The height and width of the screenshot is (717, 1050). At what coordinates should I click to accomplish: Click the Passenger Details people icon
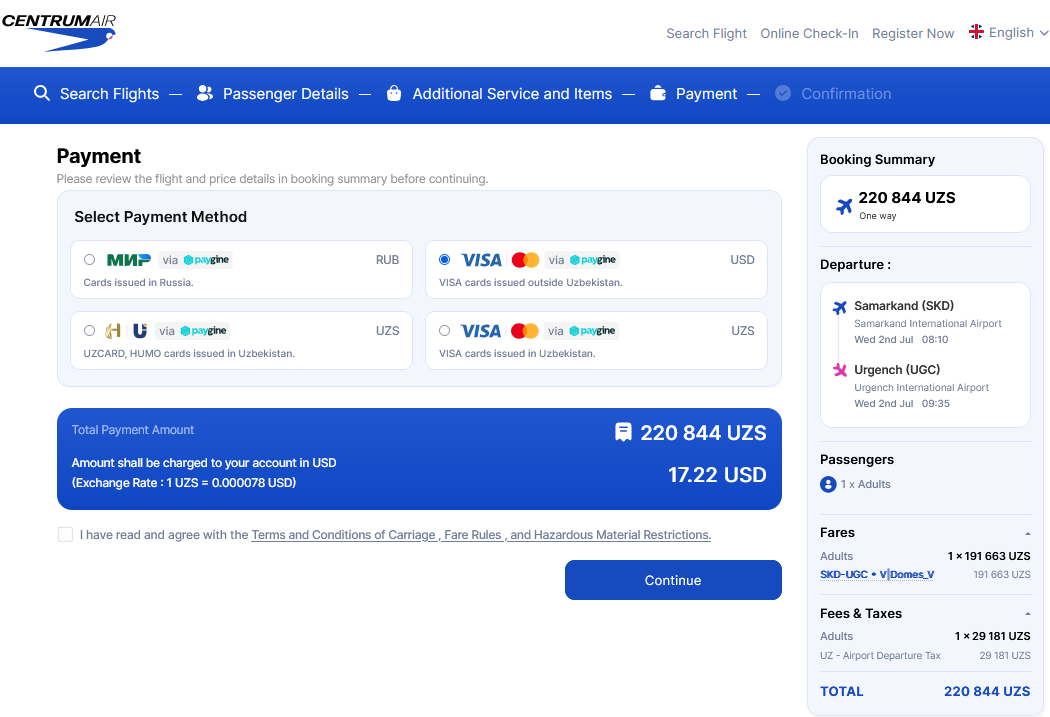(205, 93)
